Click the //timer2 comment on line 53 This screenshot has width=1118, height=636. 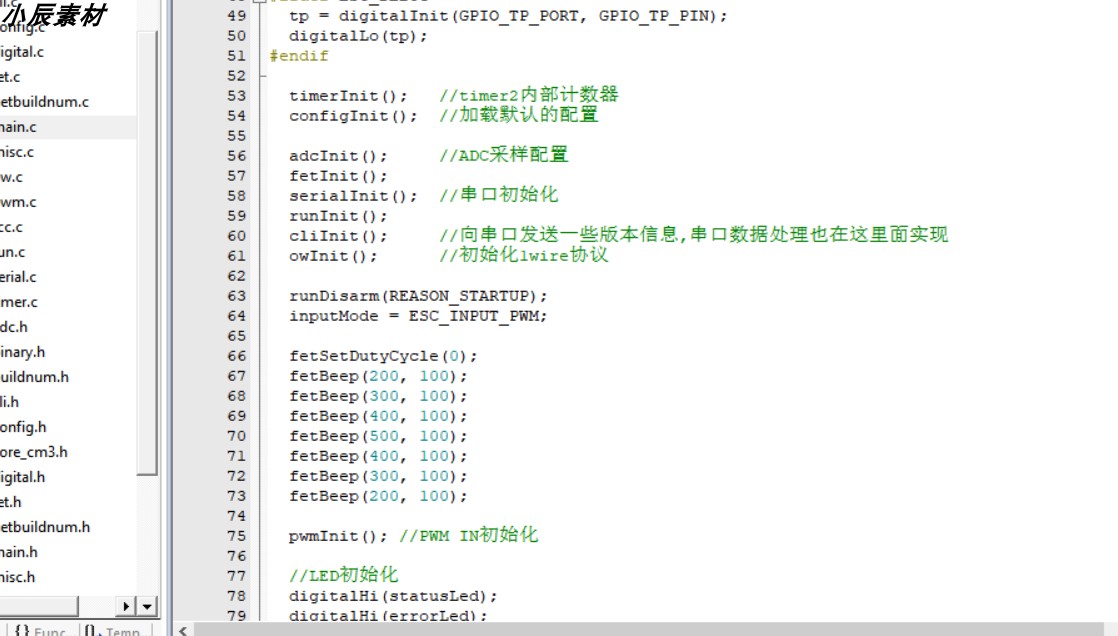click(528, 95)
